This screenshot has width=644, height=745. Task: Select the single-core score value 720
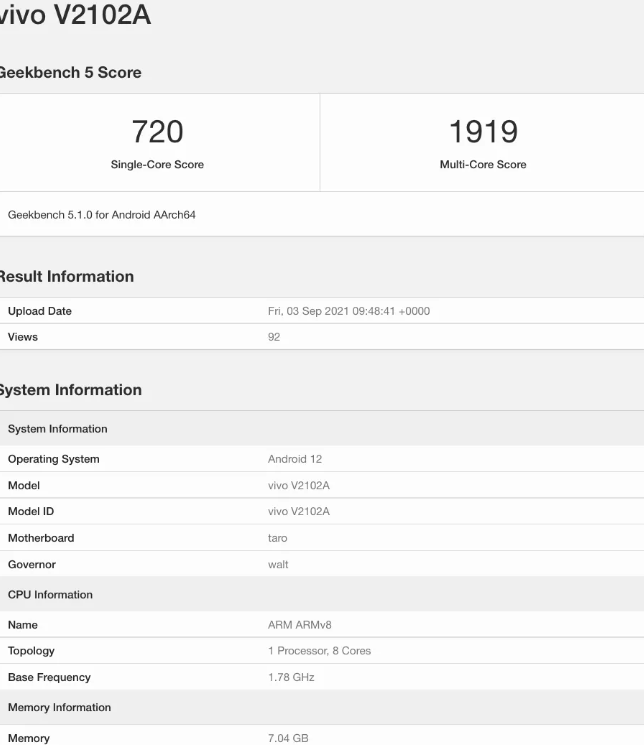[x=157, y=131]
